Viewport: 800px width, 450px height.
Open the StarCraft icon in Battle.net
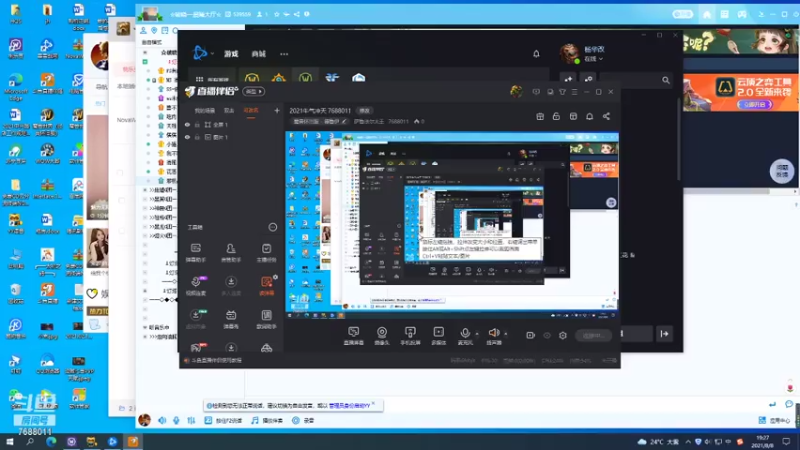[332, 78]
